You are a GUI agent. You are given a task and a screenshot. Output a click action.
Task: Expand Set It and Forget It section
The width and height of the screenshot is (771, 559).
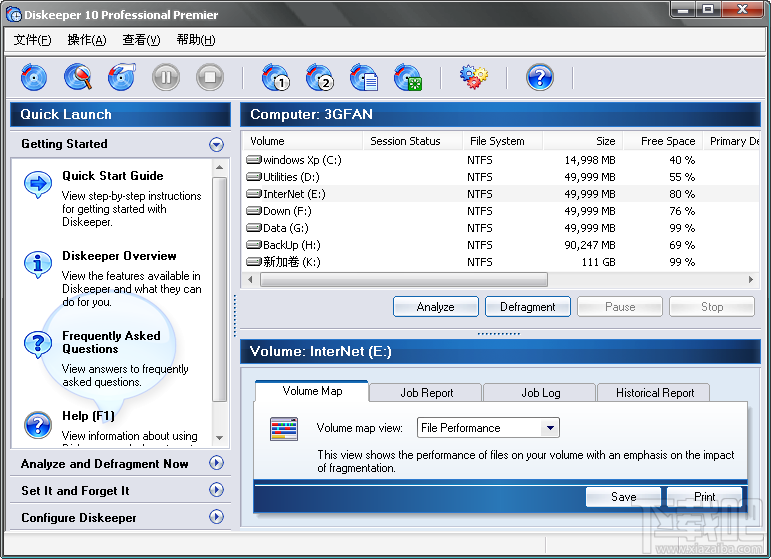216,490
